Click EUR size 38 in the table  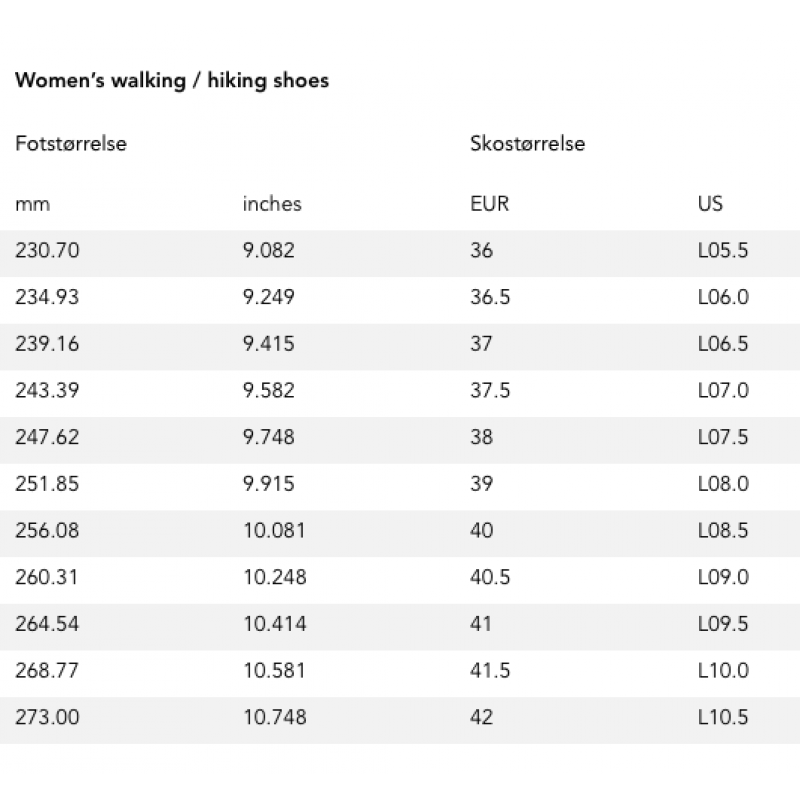(x=481, y=437)
